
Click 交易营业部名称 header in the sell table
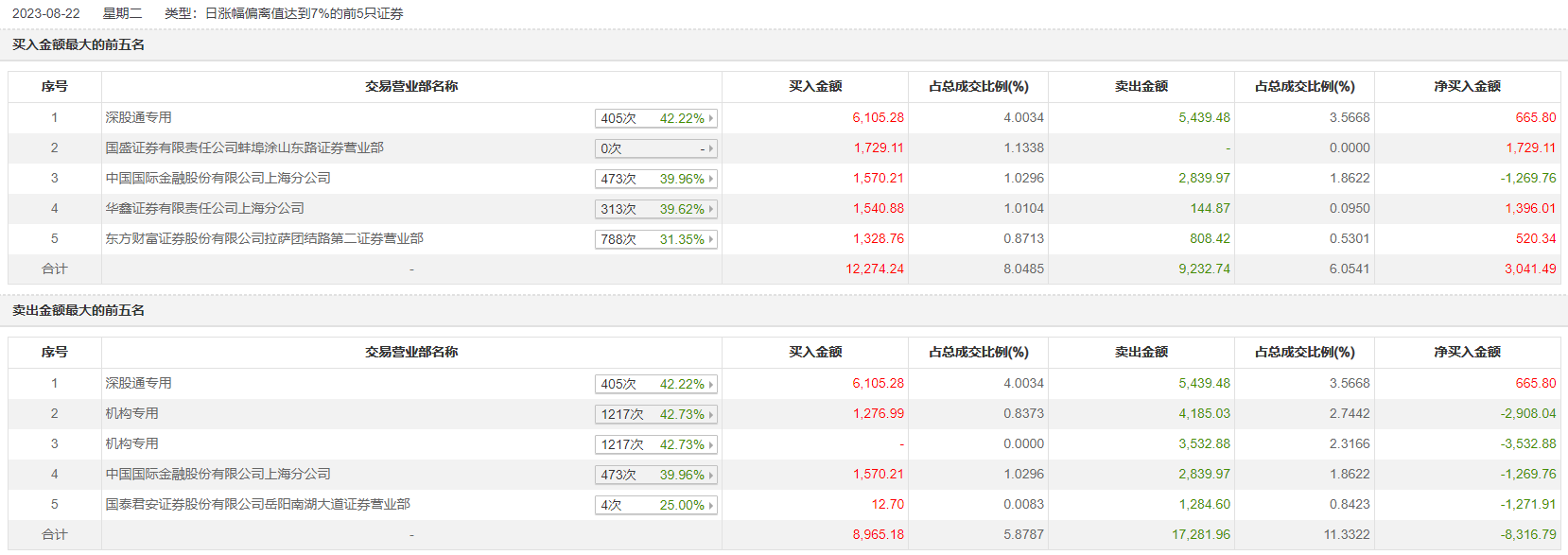[x=411, y=353]
